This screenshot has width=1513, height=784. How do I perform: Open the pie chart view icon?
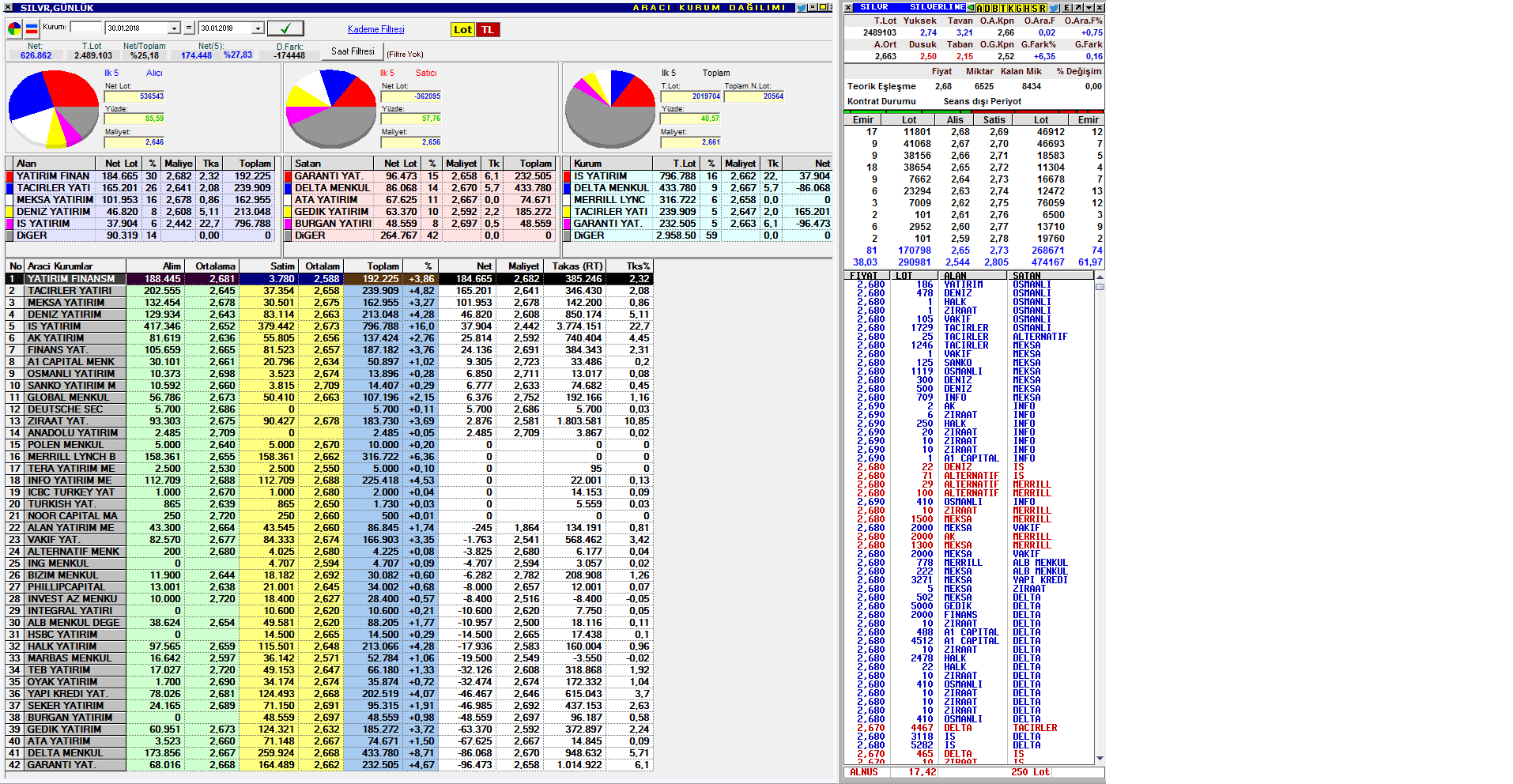click(14, 29)
